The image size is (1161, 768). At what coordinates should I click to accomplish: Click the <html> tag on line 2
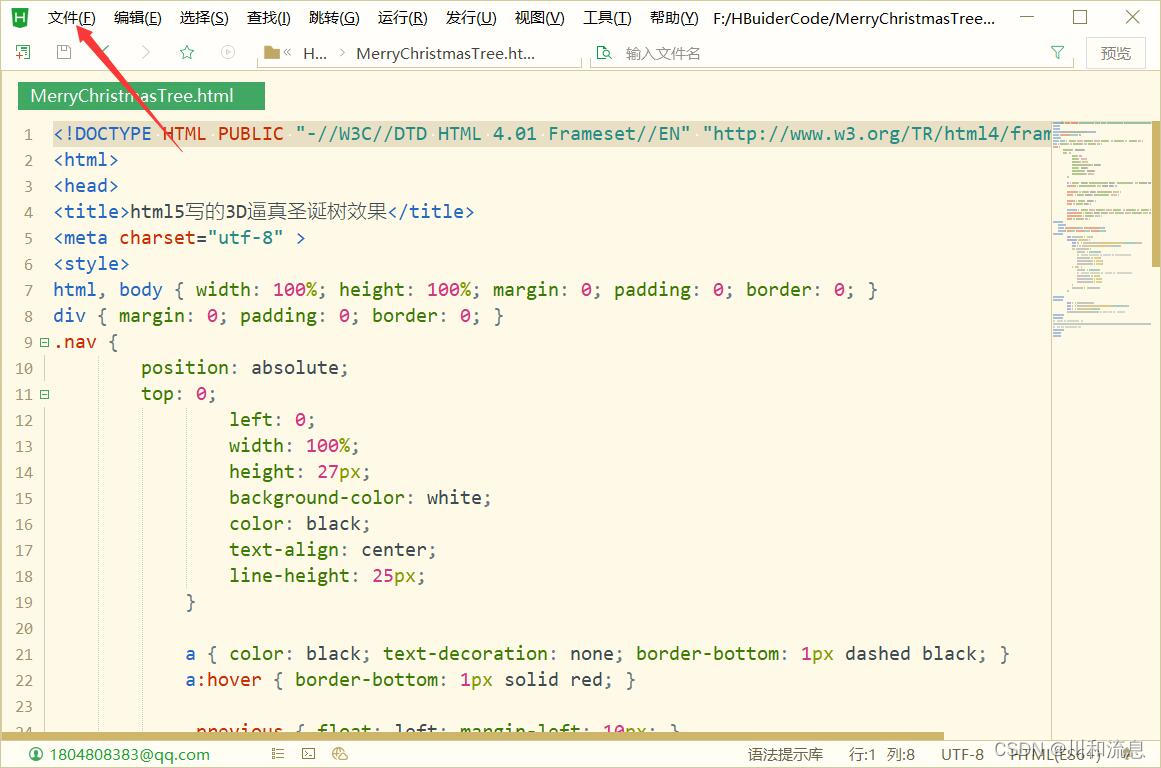tap(86, 160)
